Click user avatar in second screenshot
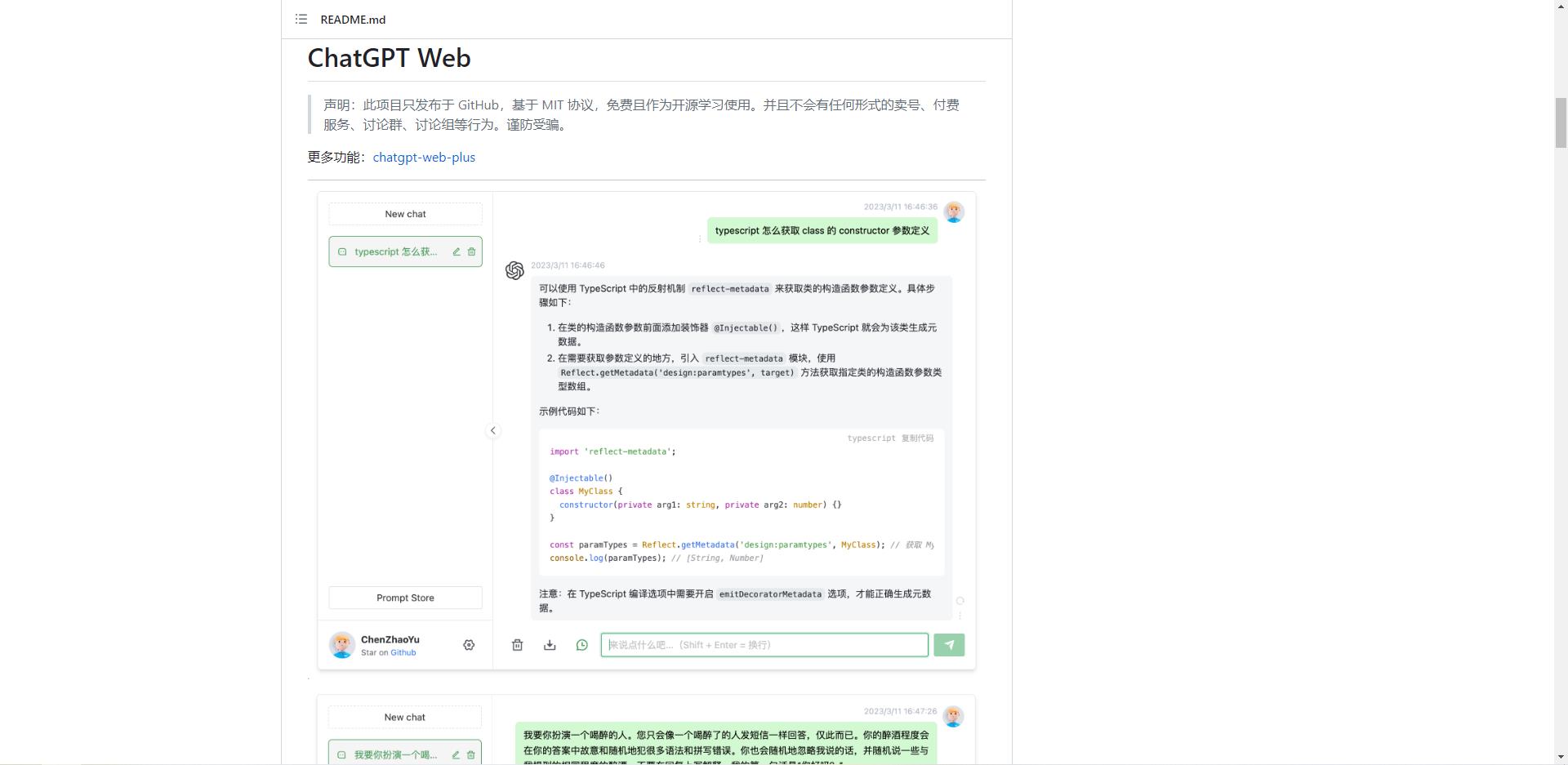 click(x=953, y=716)
